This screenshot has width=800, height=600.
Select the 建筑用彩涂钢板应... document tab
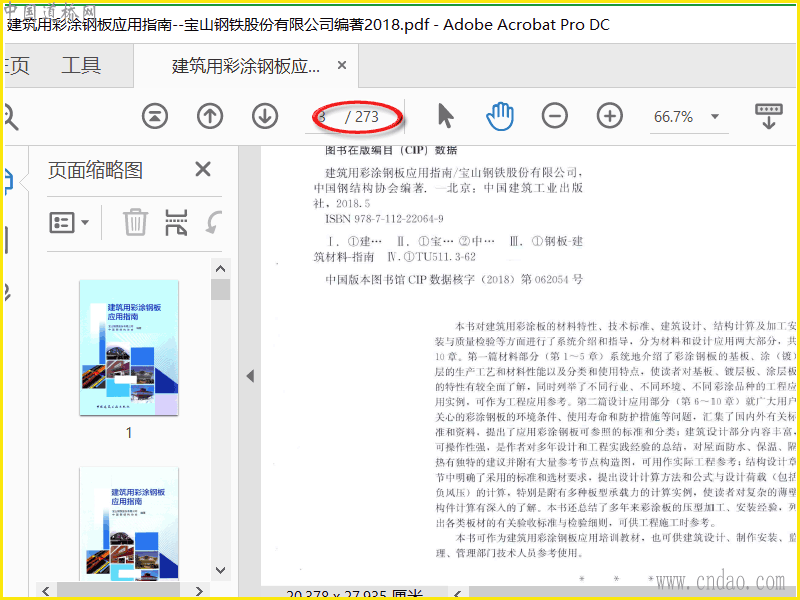(245, 66)
